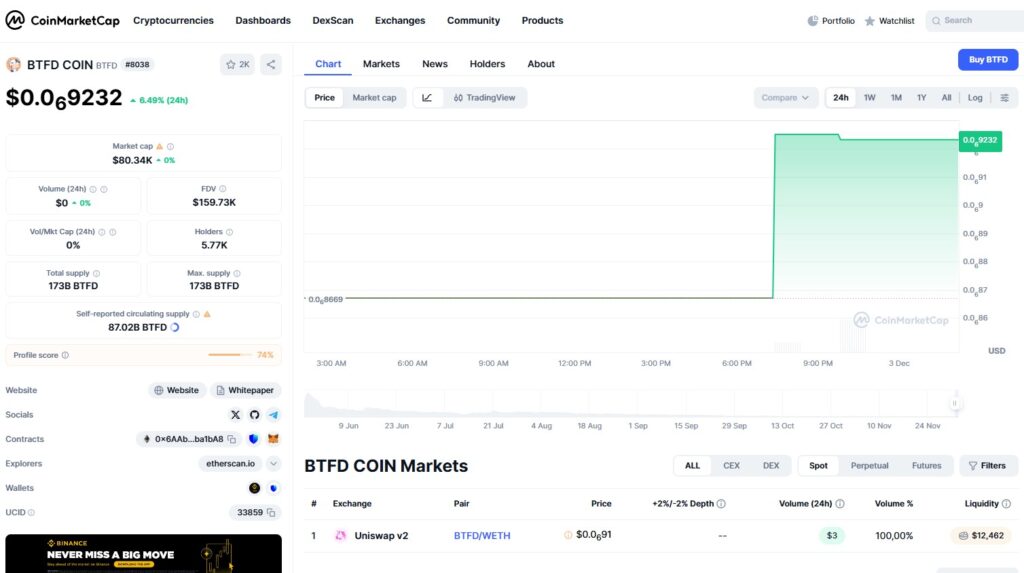Click the Search input field
This screenshot has width=1024, height=573.
pyautogui.click(x=975, y=20)
